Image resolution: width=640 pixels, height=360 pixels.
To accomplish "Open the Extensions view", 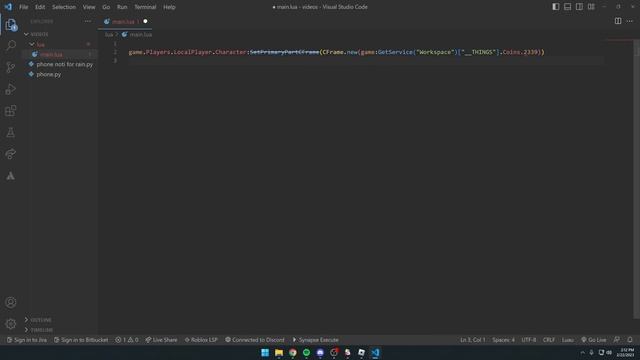I will coord(11,111).
